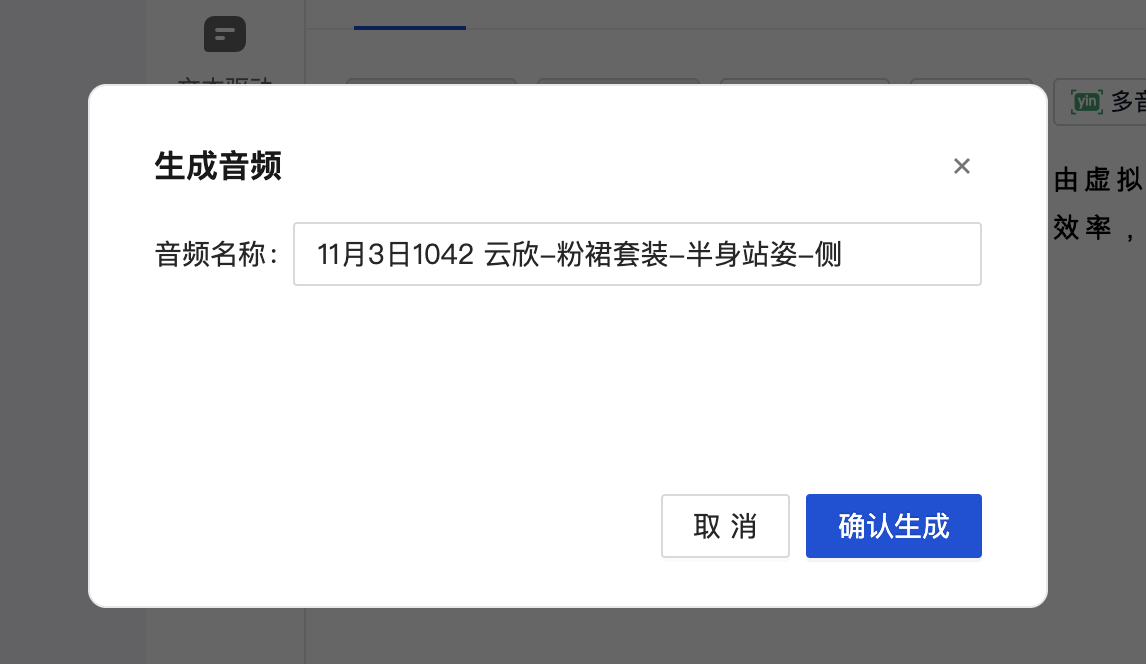Click the hidden toolbar button beside 多音

971,81
